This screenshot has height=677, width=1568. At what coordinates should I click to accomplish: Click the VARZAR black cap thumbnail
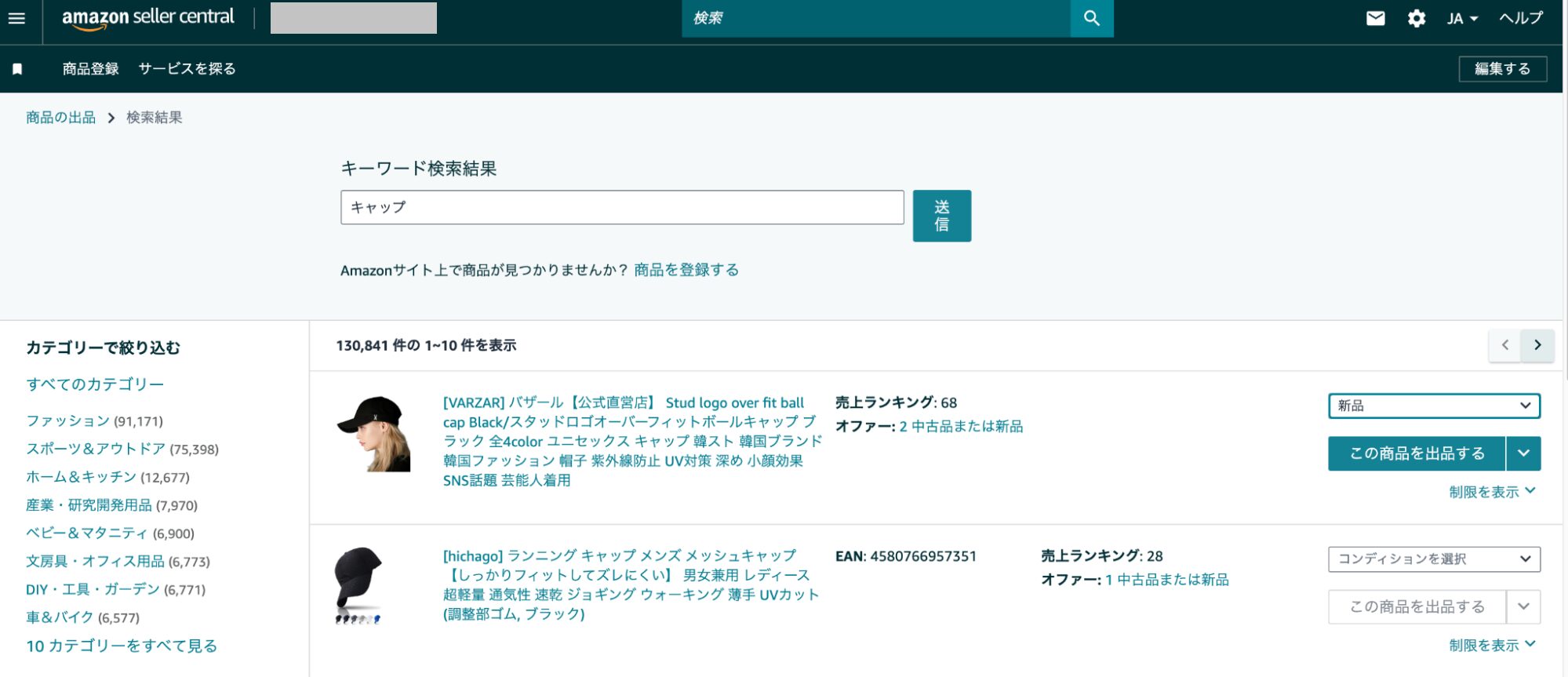[x=373, y=434]
